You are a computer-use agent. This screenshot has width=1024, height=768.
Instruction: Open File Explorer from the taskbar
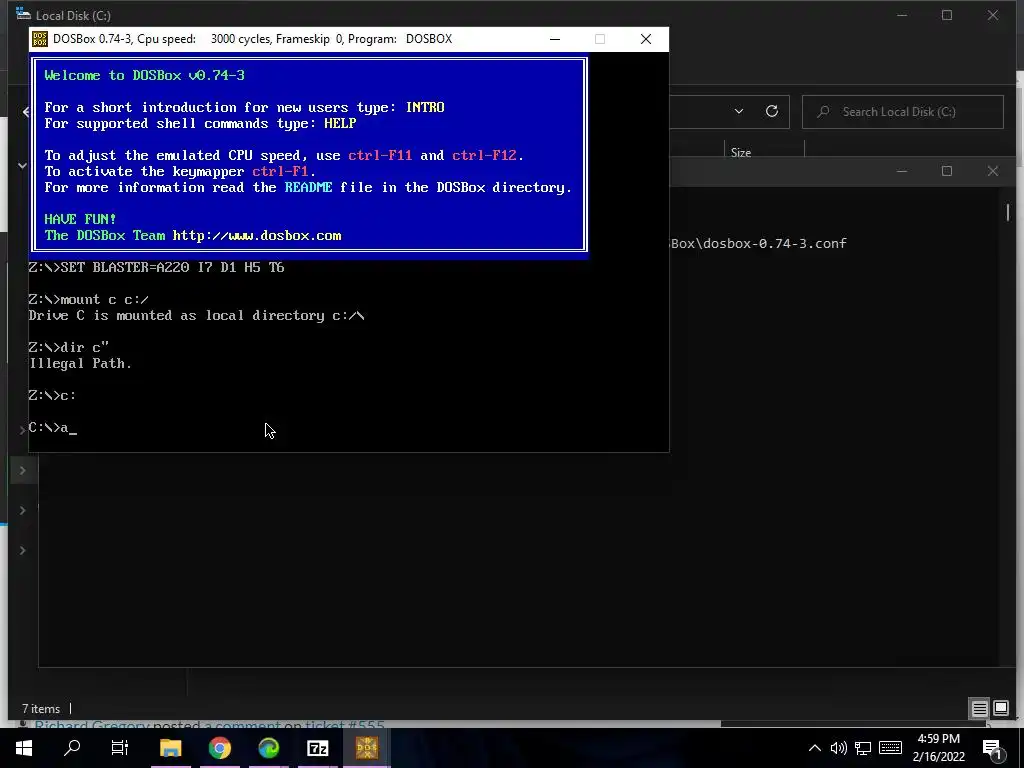tap(170, 748)
